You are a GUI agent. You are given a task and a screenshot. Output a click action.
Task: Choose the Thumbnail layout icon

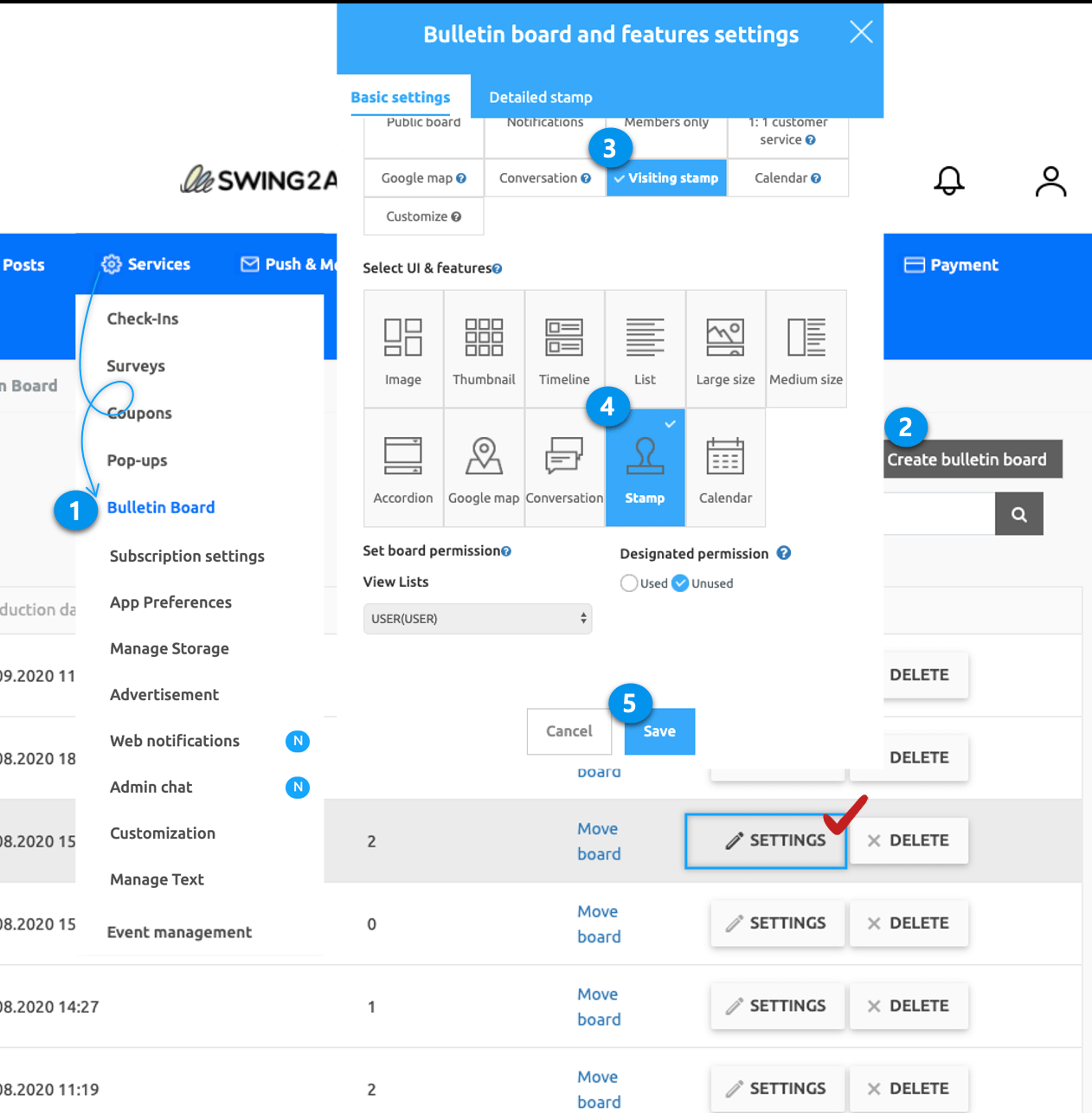[x=484, y=338]
